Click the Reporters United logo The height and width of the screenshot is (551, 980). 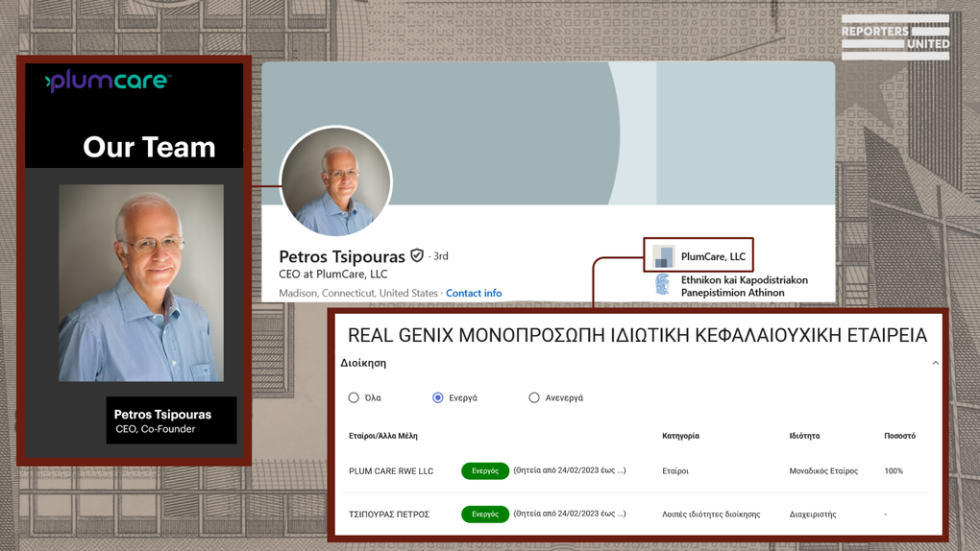895,37
